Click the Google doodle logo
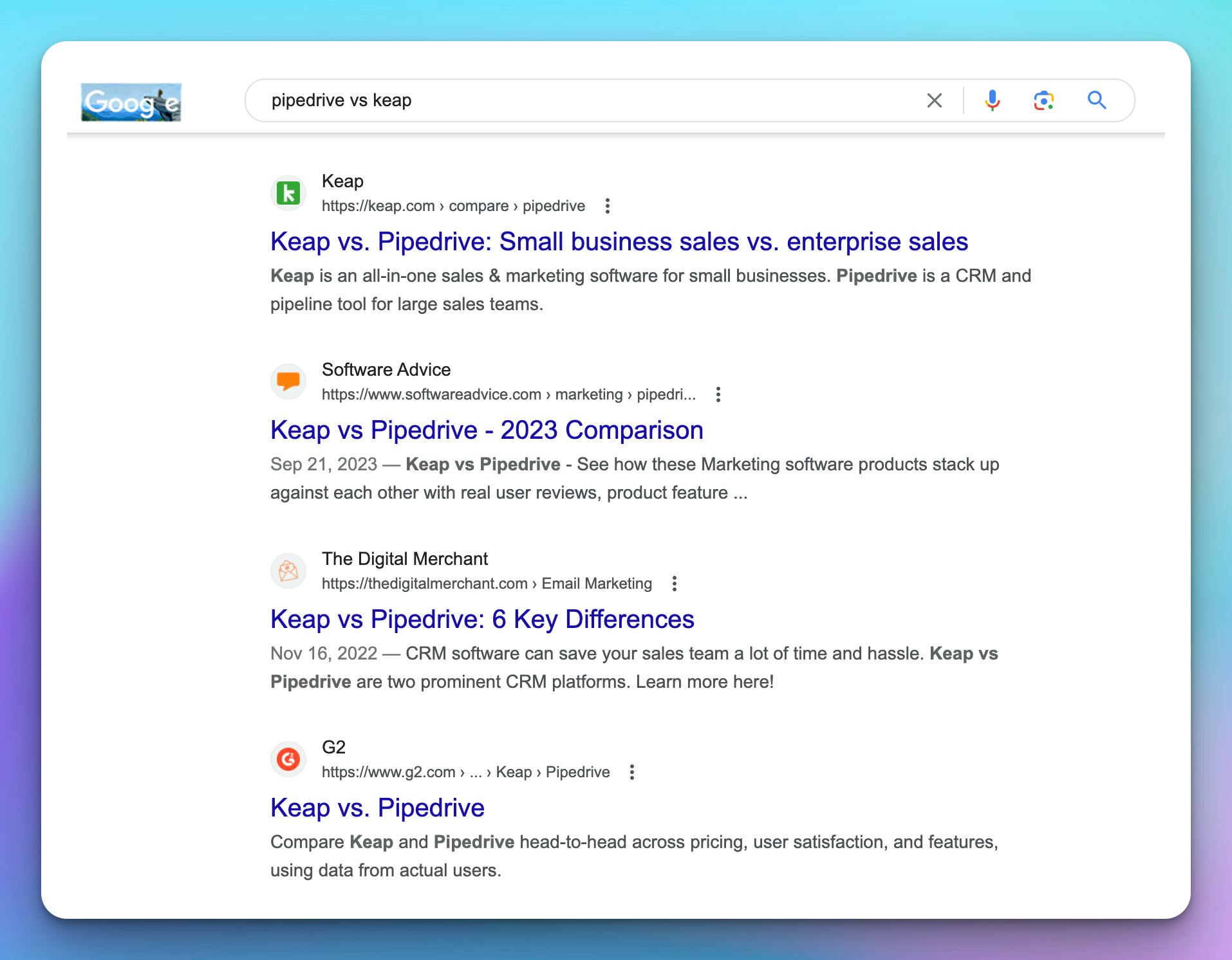The image size is (1232, 960). point(131,102)
